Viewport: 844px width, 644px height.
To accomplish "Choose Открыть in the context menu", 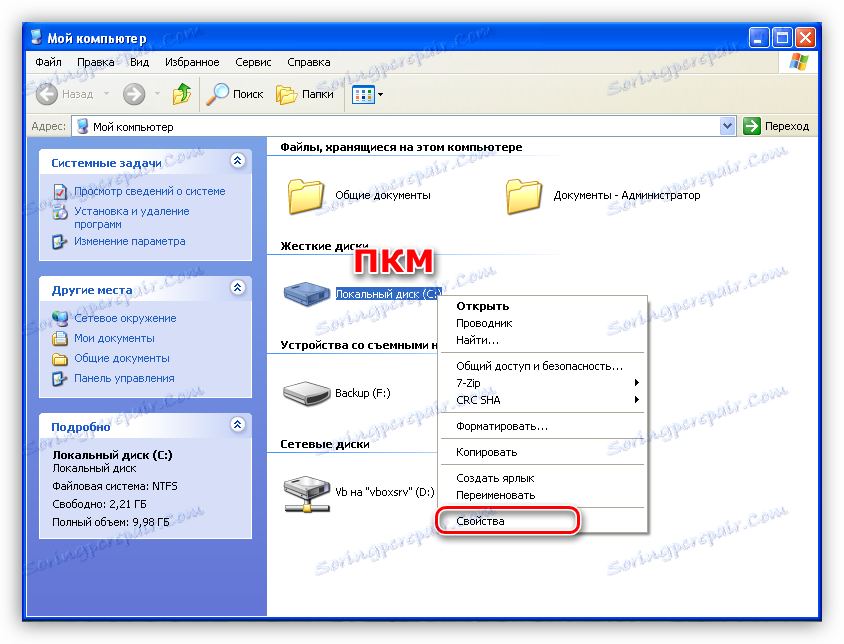I will pos(543,306).
